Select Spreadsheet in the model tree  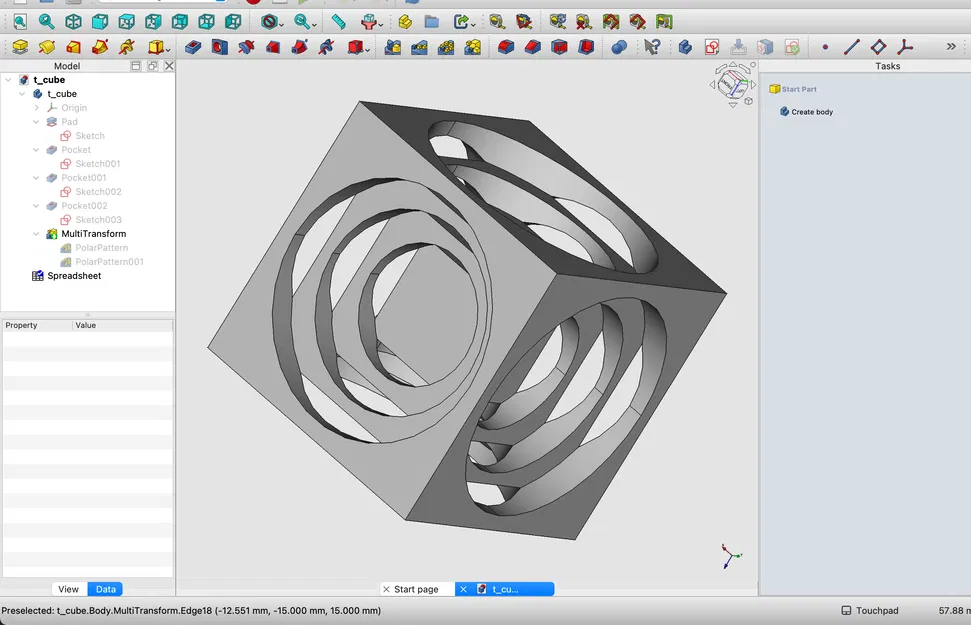[73, 276]
